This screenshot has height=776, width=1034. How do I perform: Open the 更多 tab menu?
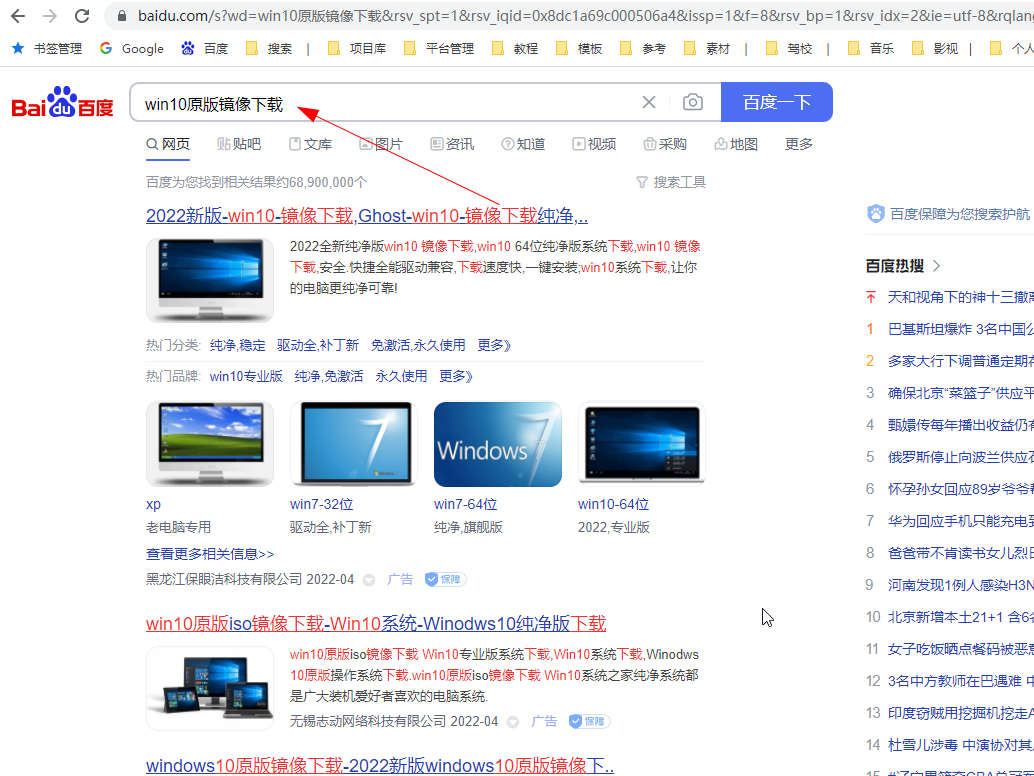(799, 144)
